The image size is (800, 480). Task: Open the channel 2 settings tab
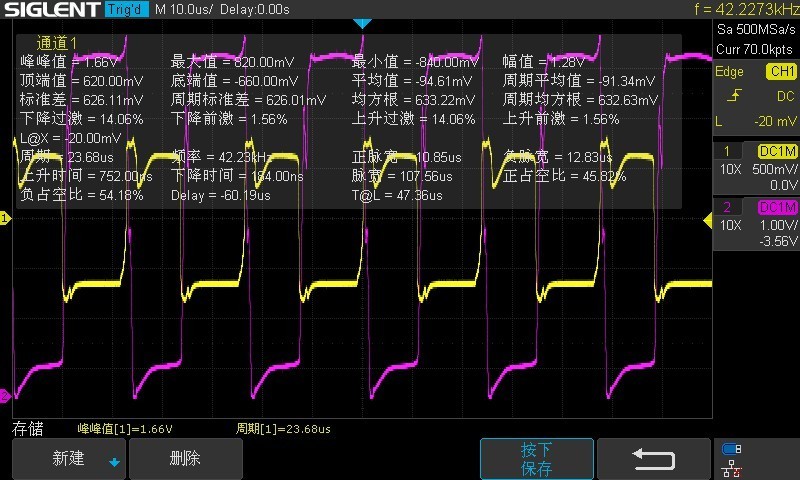(x=726, y=207)
